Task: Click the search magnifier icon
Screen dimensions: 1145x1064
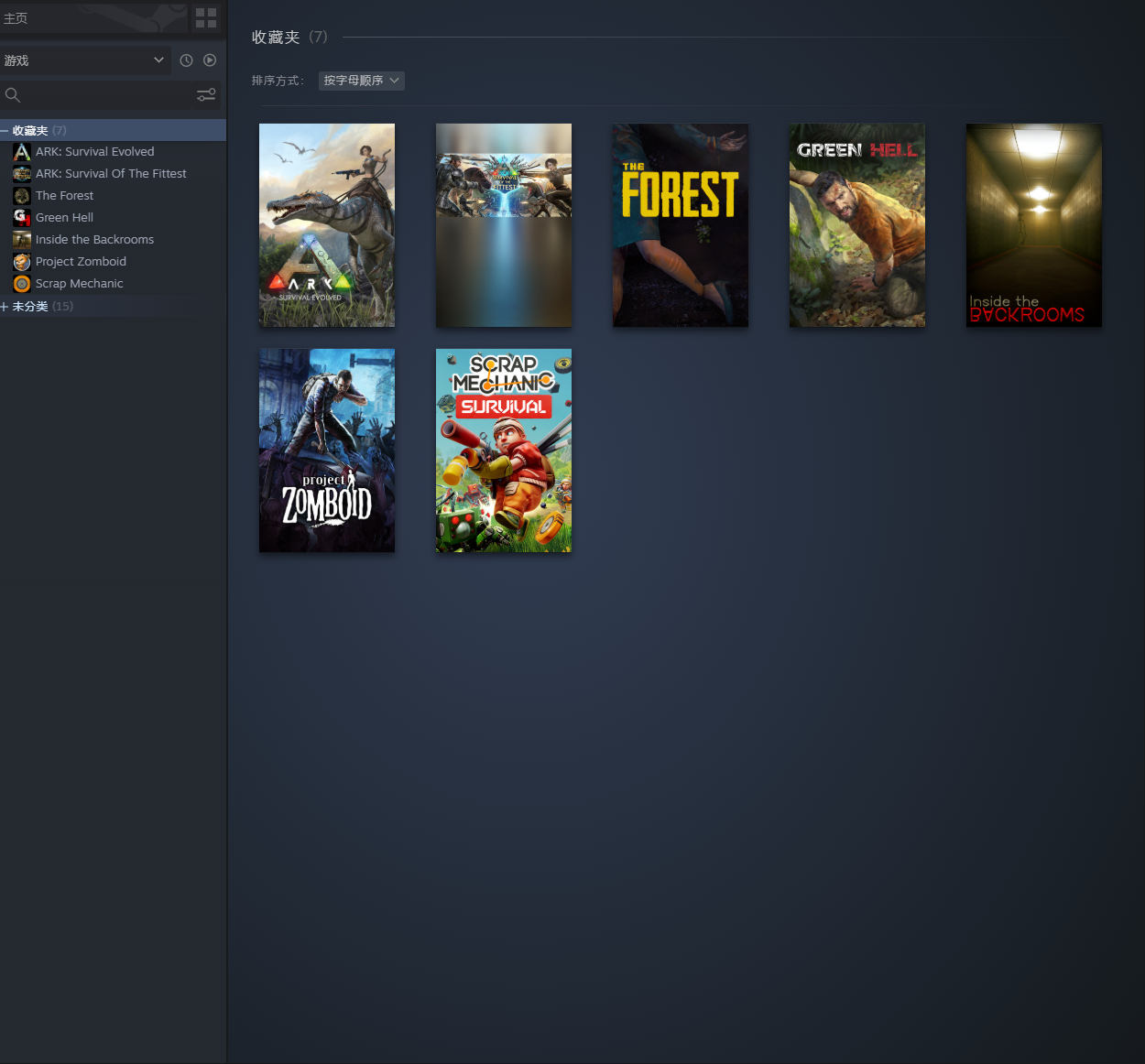Action: click(13, 94)
